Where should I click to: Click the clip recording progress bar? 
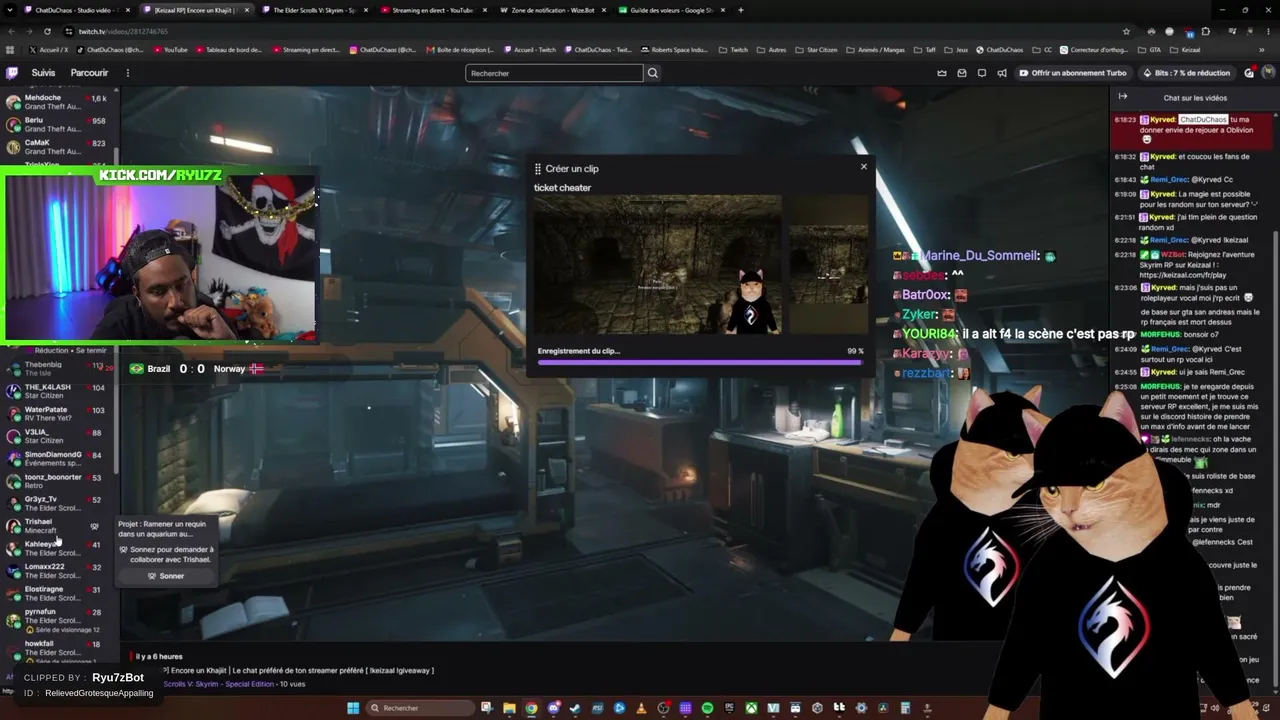700,362
